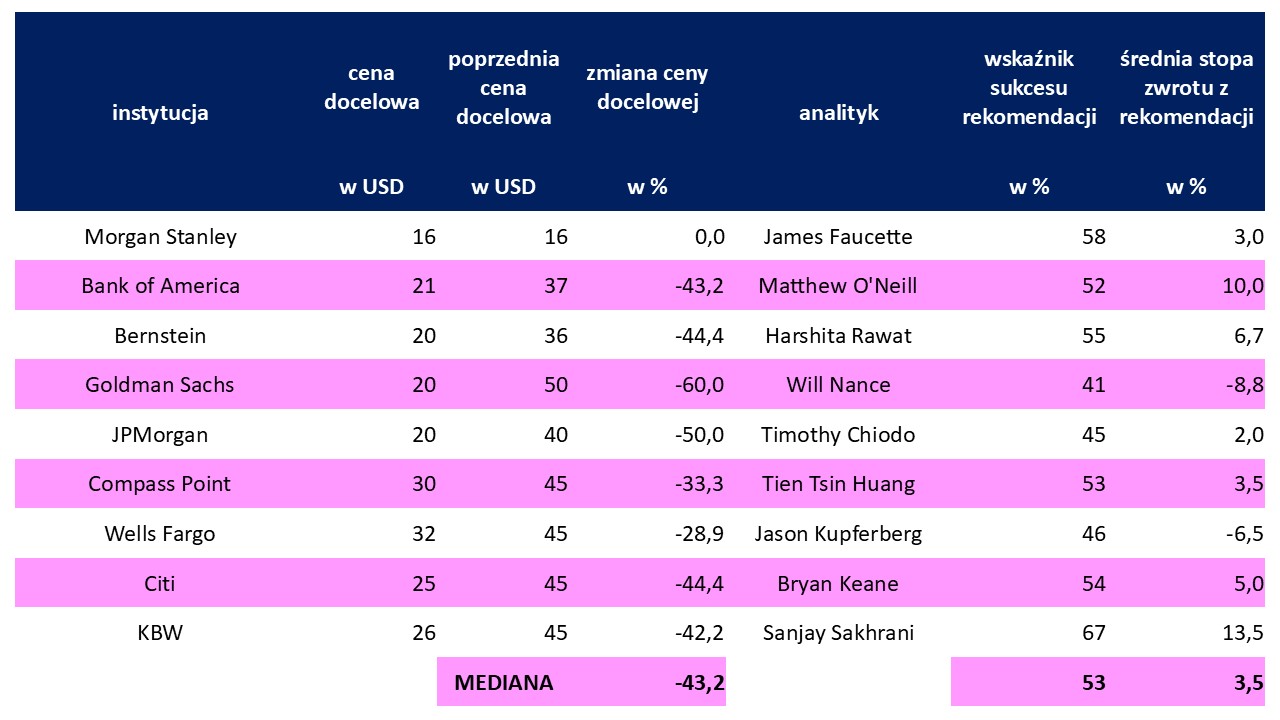Viewport: 1280px width, 720px height.
Task: Click the 'poprzednia cena docelowa' header
Action: coord(503,88)
